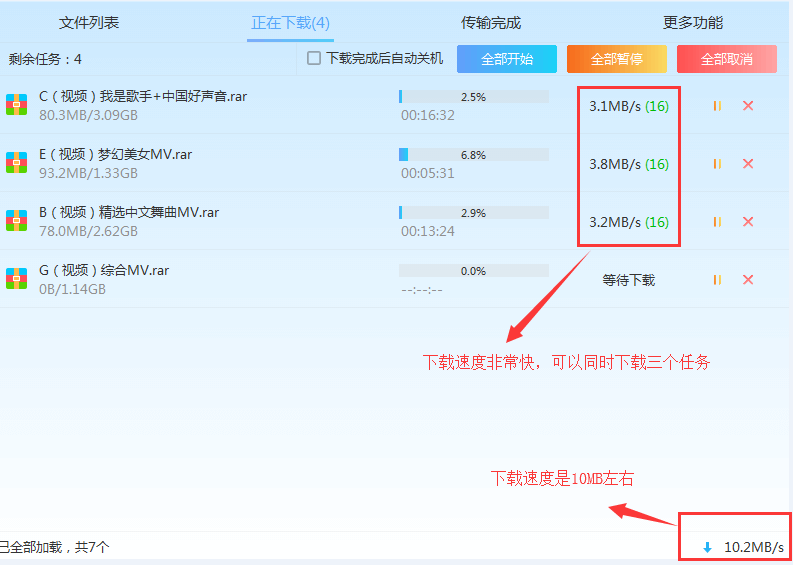Click the remaining time 00:16:32
Screen dimensions: 793x565
(x=428, y=115)
